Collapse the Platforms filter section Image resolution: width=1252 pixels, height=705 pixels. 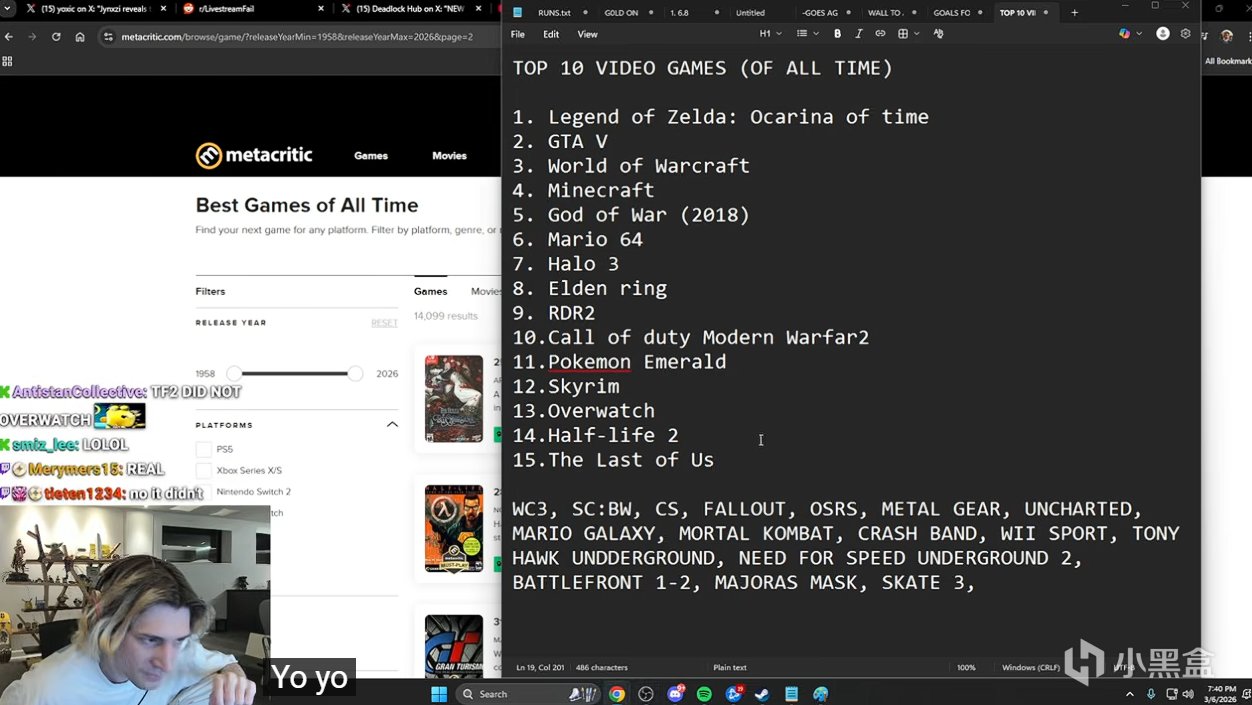point(392,424)
